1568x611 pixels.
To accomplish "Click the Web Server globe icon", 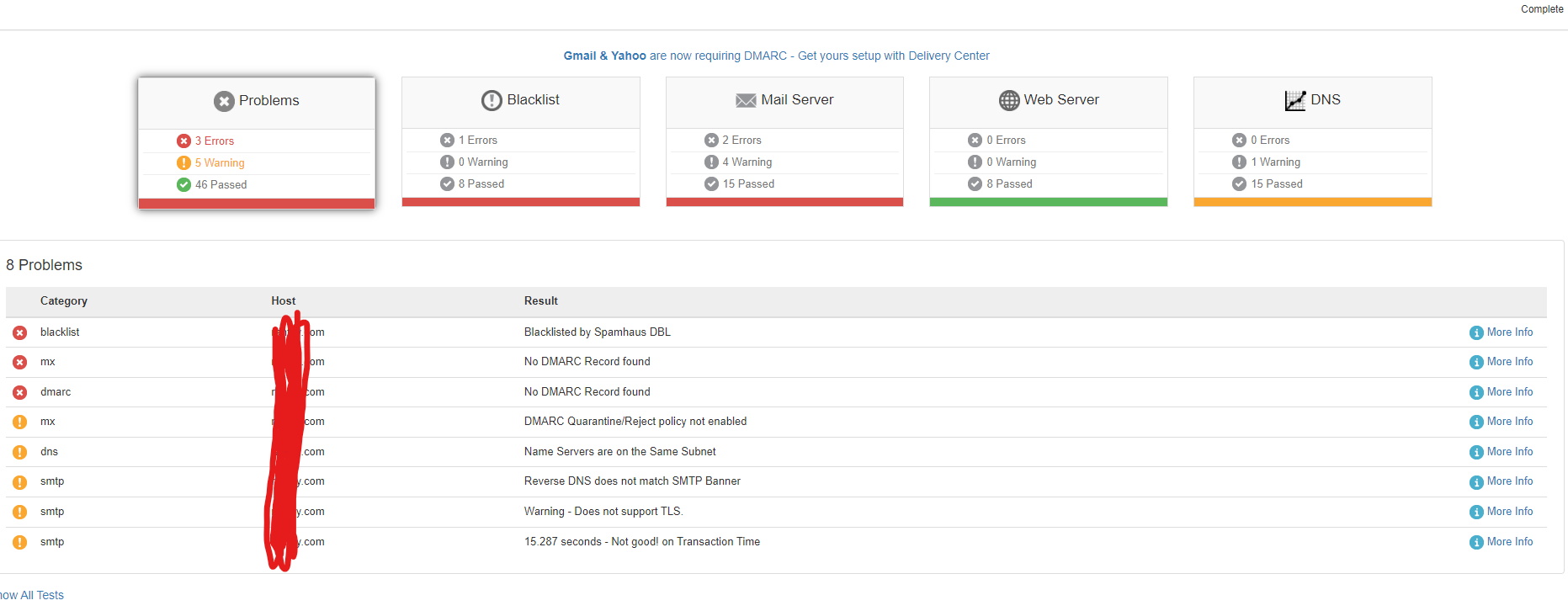I will tap(1009, 100).
